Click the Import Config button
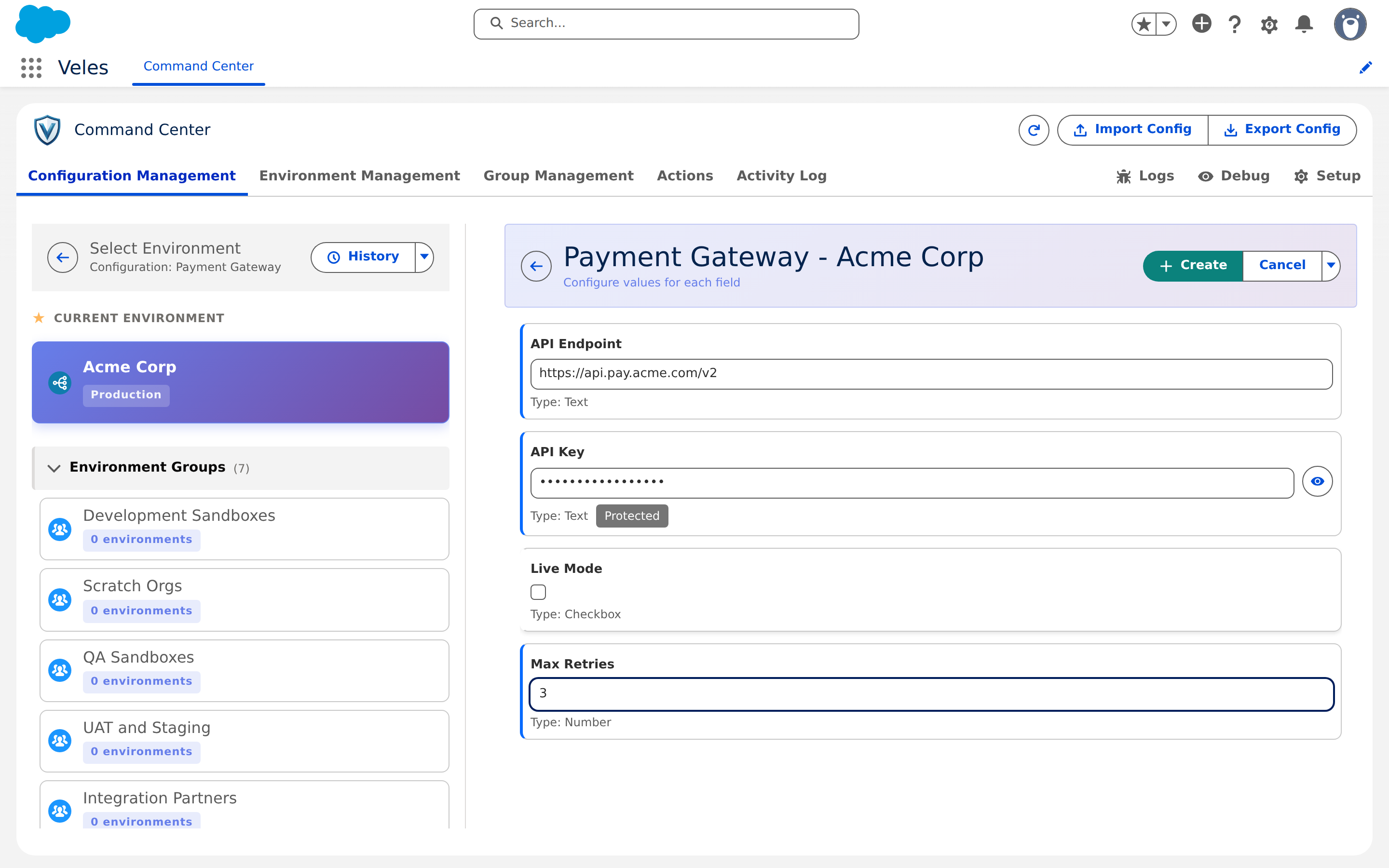Image resolution: width=1389 pixels, height=868 pixels. point(1132,130)
